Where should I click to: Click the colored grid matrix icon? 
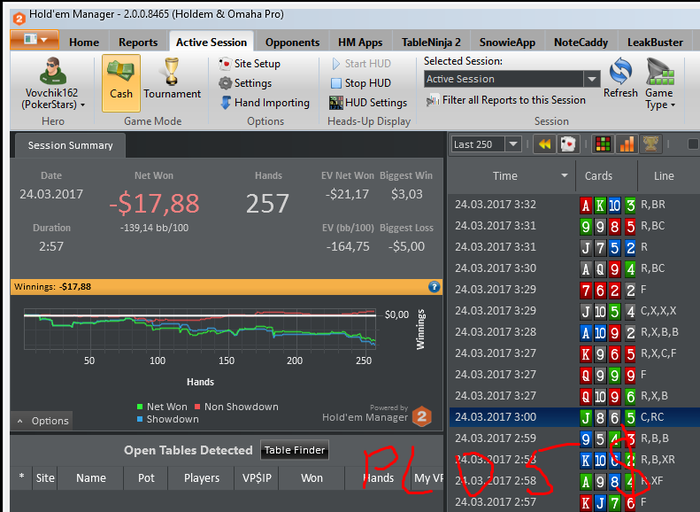(603, 144)
